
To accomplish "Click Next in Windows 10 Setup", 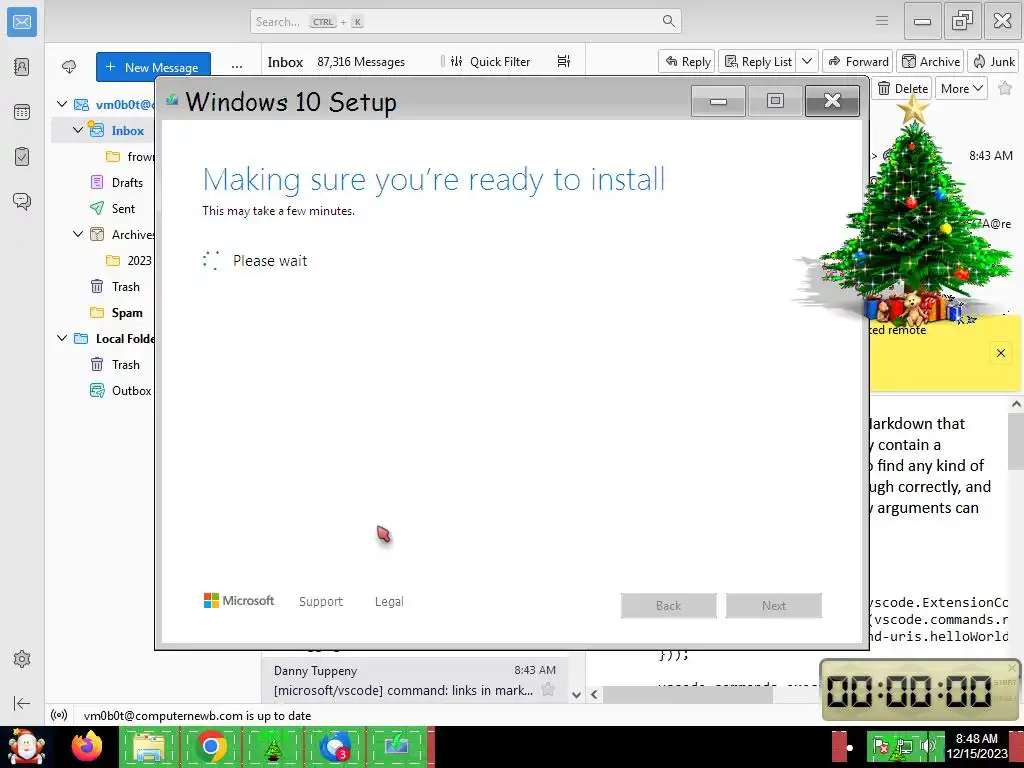I will 774,605.
